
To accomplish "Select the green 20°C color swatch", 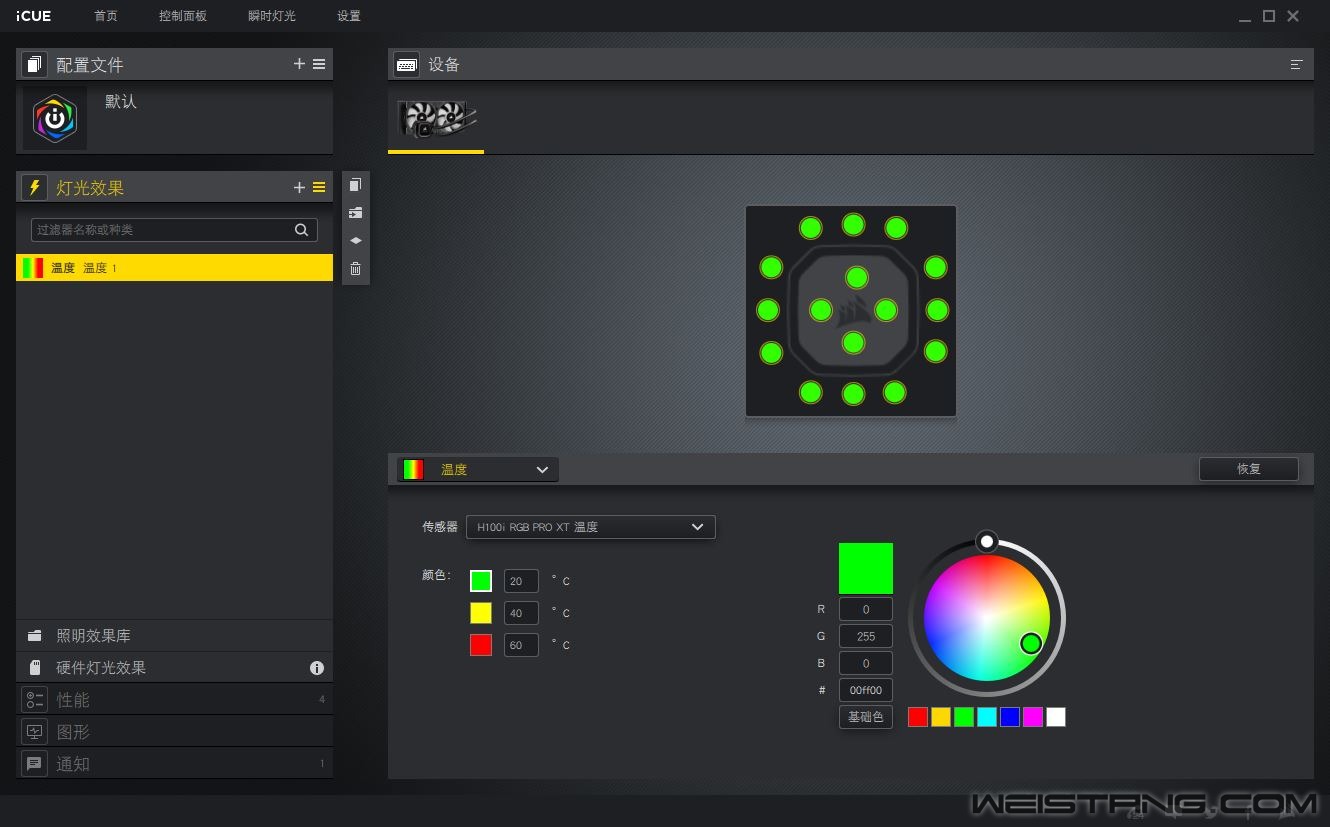I will click(x=481, y=581).
